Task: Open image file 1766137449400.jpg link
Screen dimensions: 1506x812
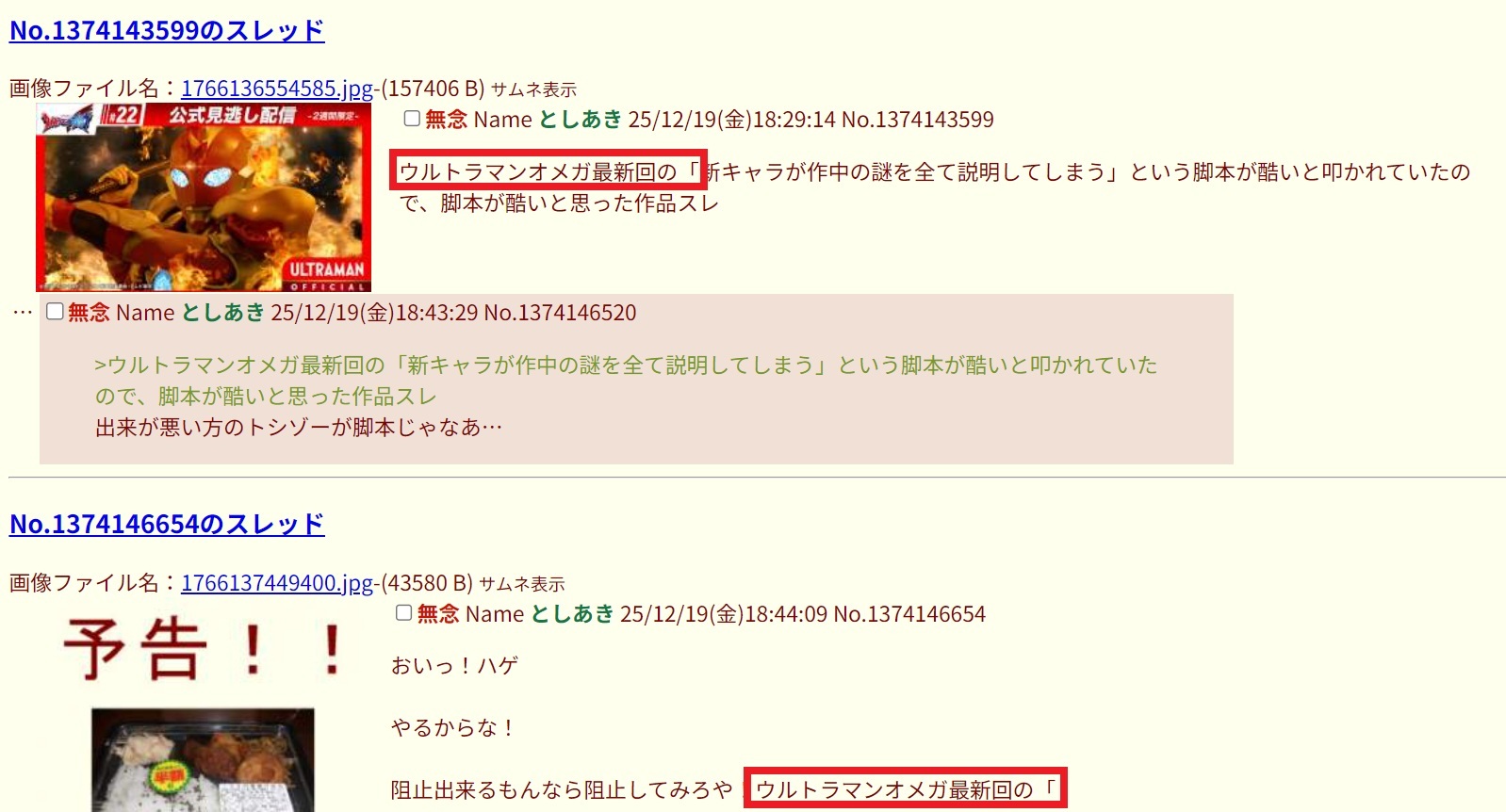Action: [277, 583]
